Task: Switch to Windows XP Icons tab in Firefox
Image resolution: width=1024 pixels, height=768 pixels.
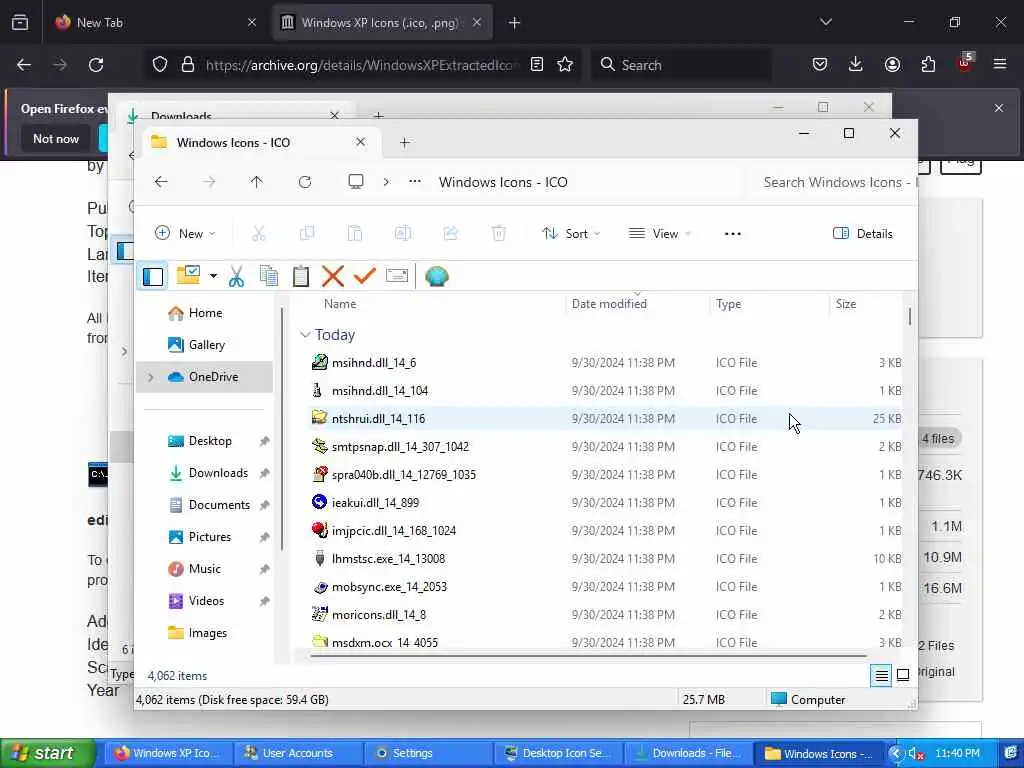Action: point(382,23)
